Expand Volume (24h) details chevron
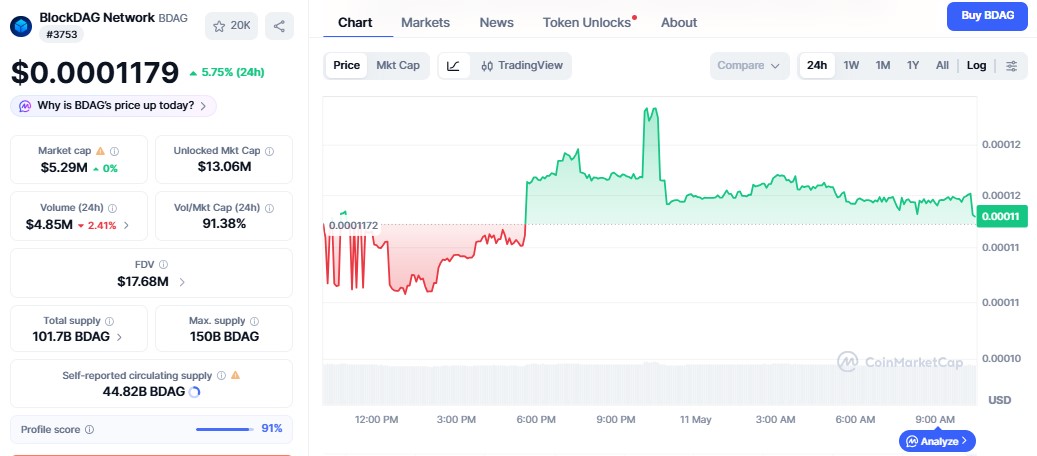 point(126,226)
